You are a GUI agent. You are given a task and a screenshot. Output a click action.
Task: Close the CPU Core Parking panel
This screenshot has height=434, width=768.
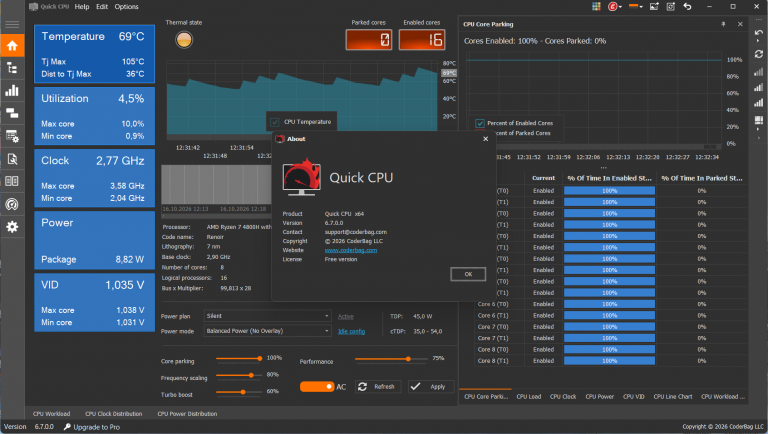tap(740, 24)
